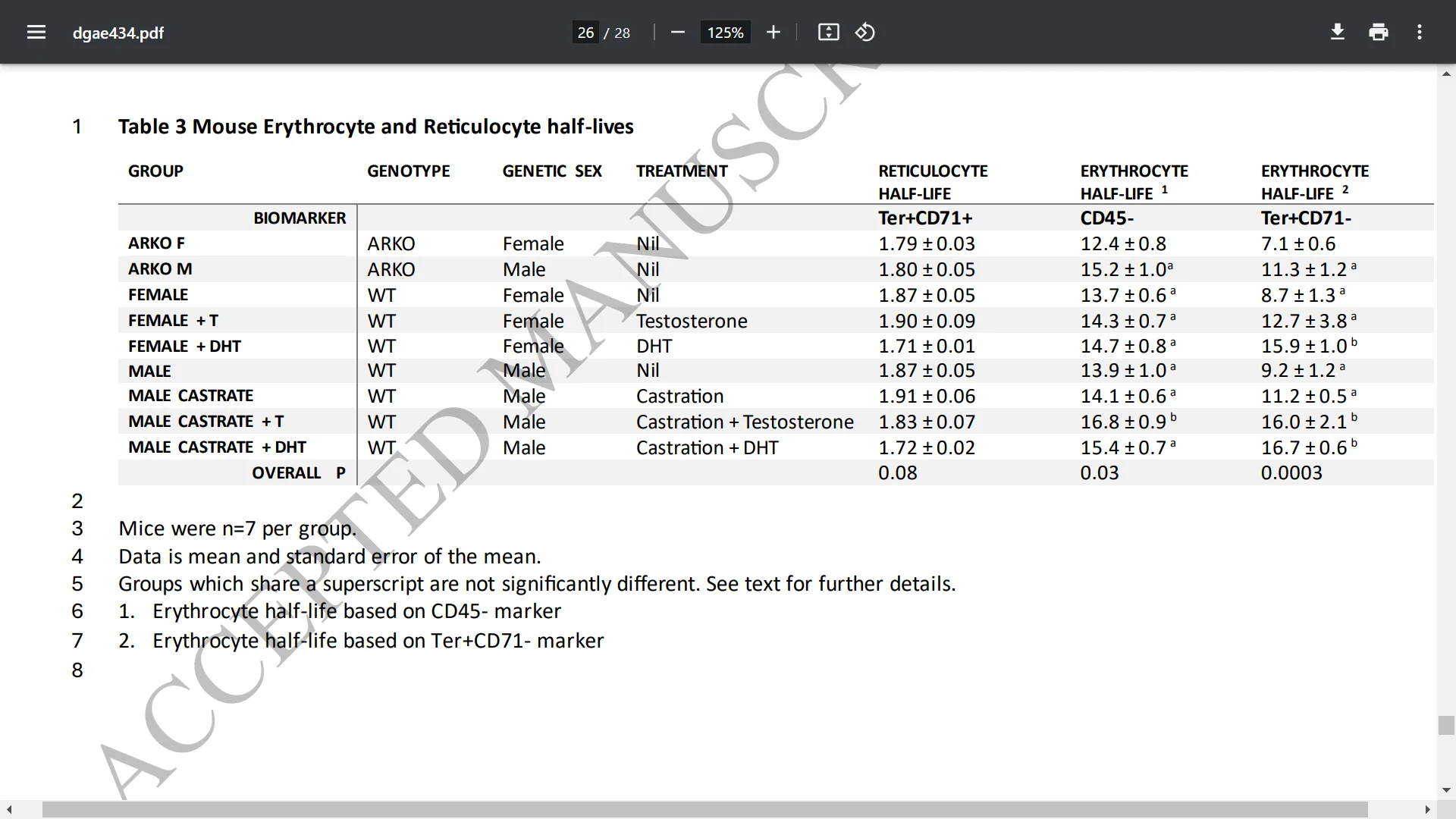Click the dgae434.pdf file title

coord(118,33)
